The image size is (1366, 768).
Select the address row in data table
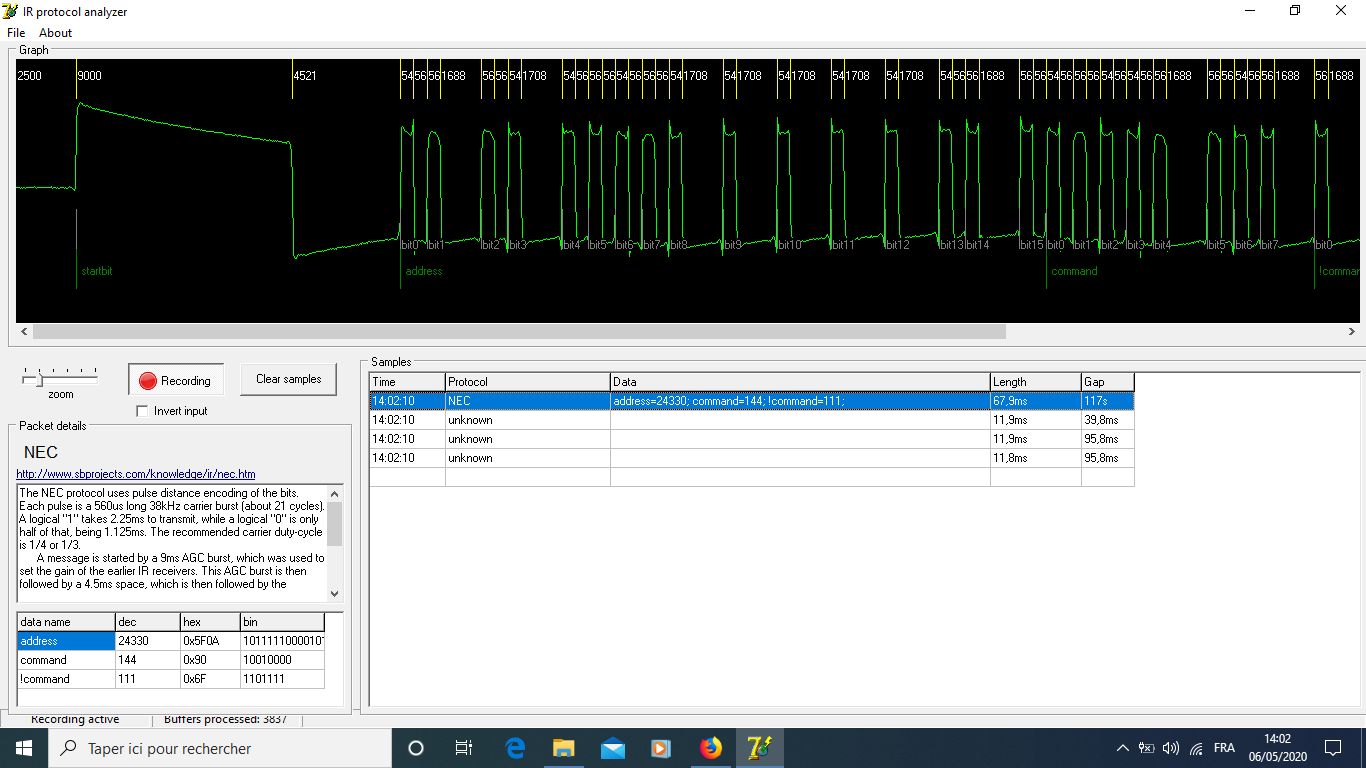66,641
